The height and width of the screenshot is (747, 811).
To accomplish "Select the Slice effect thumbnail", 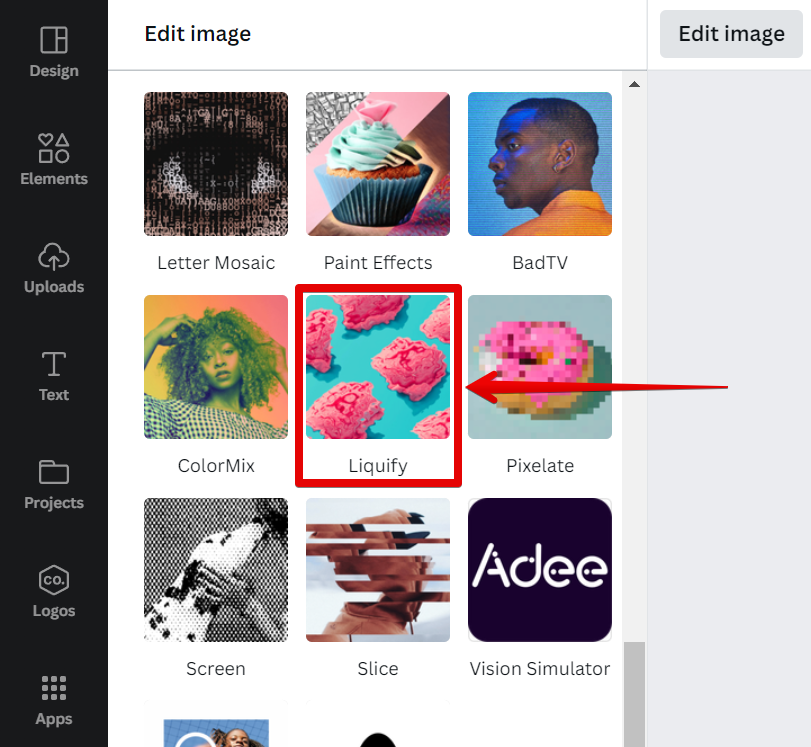I will tap(378, 570).
